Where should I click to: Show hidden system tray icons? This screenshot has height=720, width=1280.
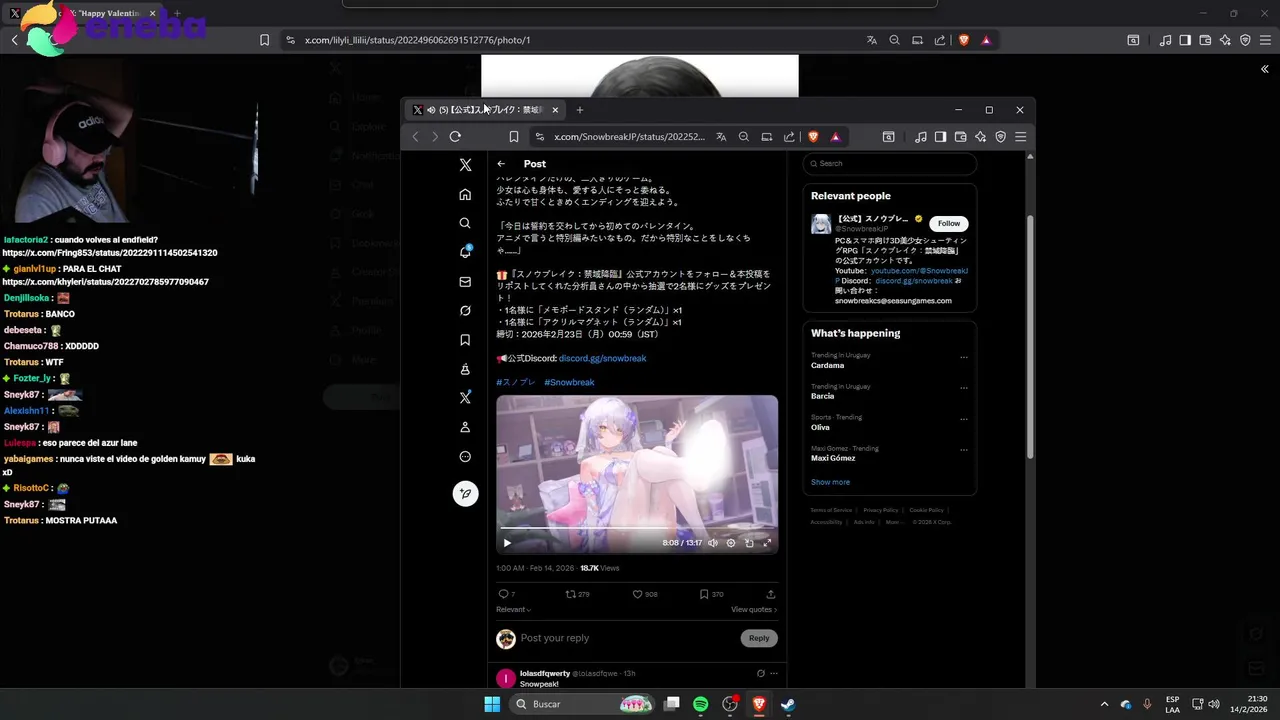pos(1104,704)
